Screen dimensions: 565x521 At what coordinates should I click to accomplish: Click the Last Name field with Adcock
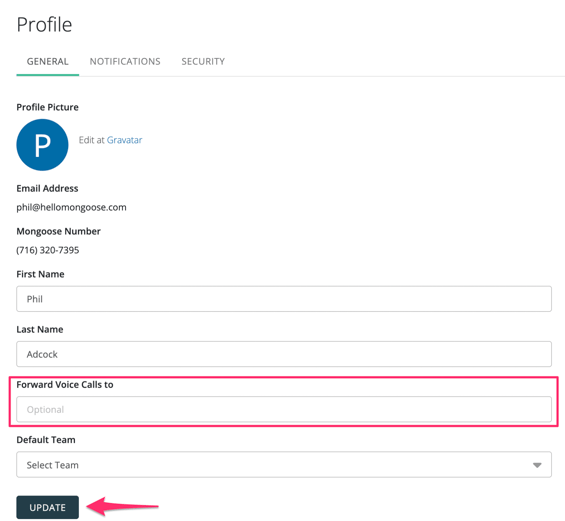(284, 354)
